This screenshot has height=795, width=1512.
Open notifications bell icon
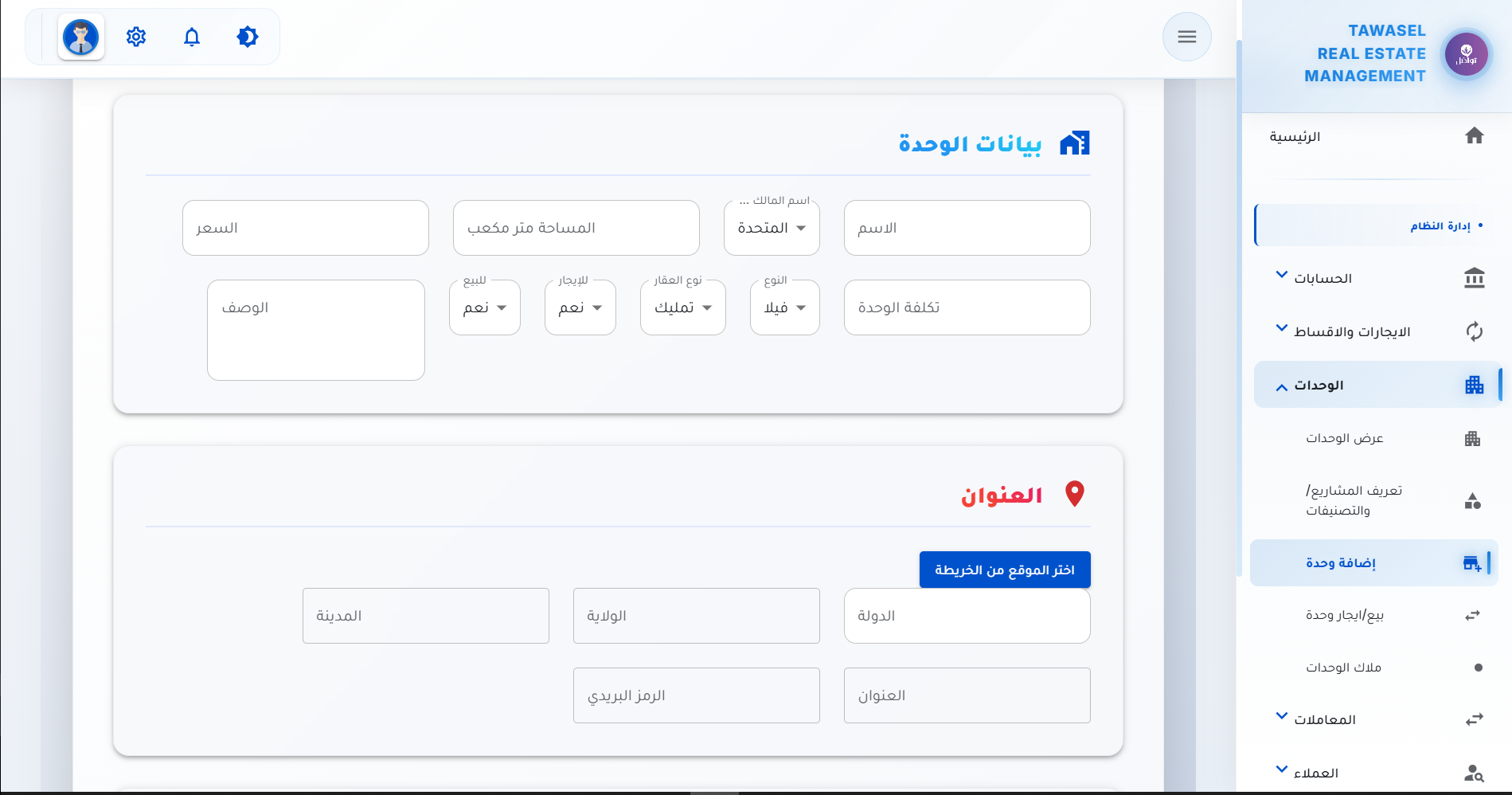[x=192, y=37]
